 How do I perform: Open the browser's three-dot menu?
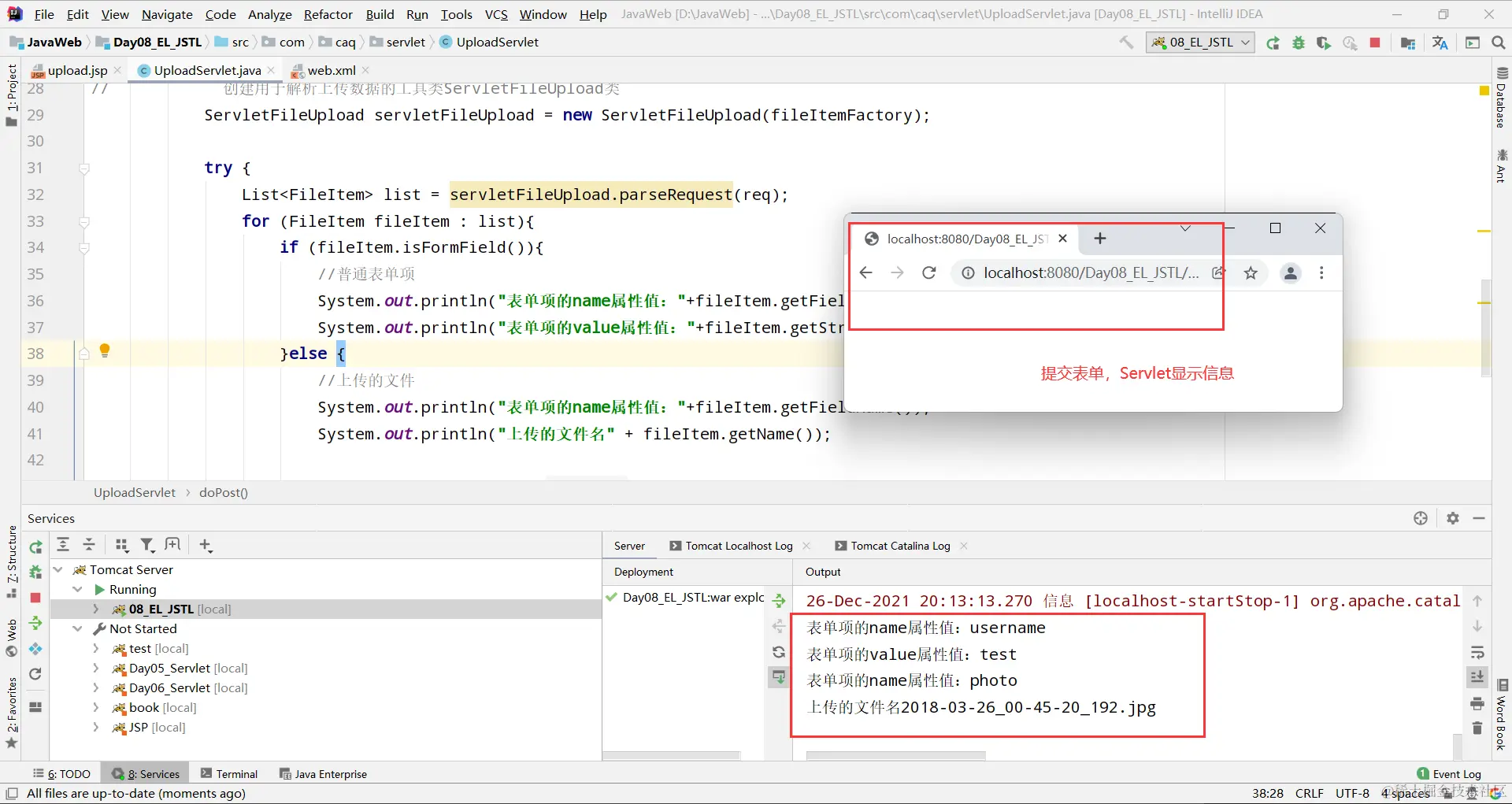(x=1321, y=273)
